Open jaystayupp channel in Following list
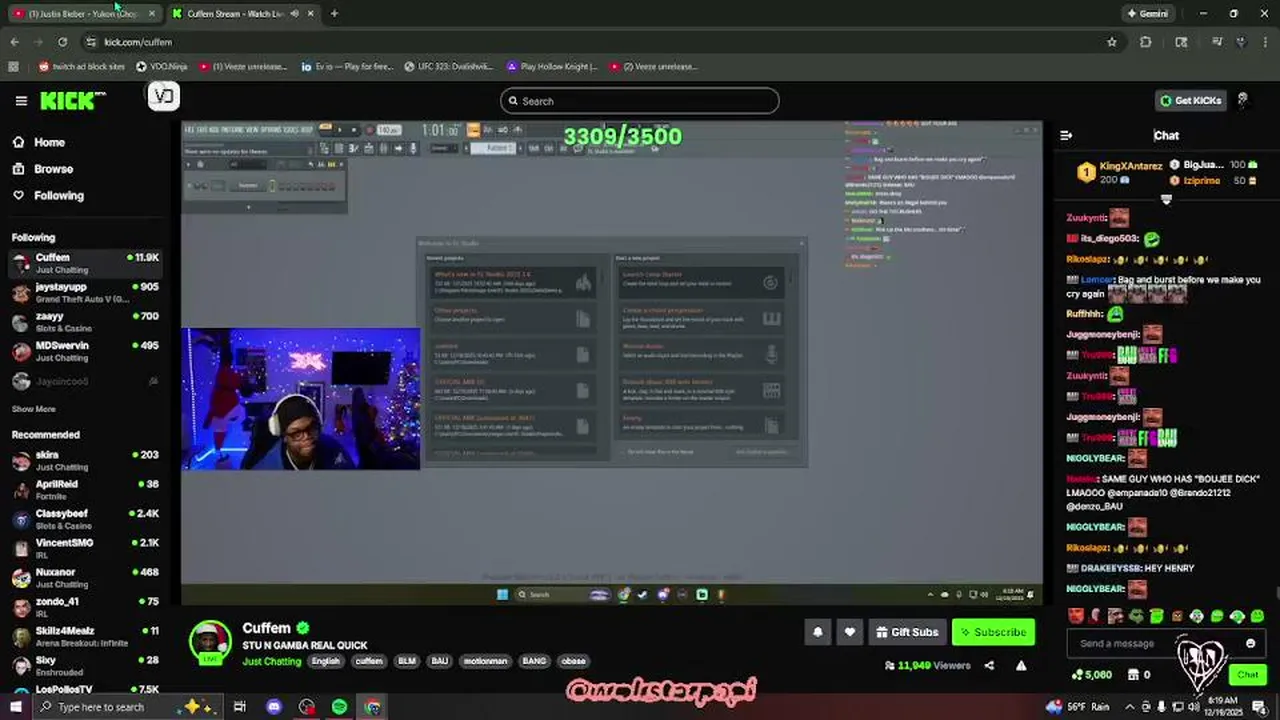Screen dimensions: 1280x720 pos(85,292)
